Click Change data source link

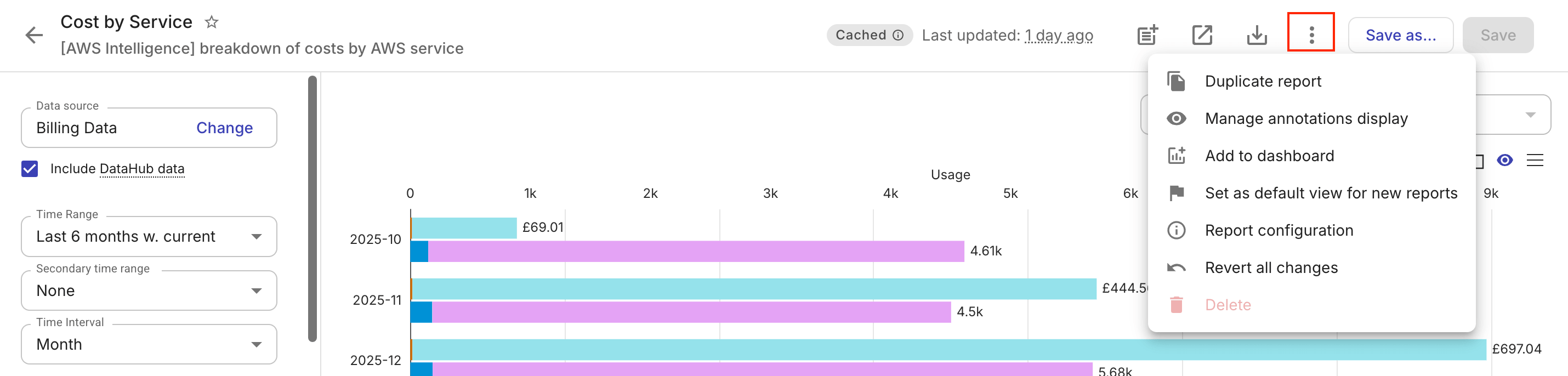click(x=224, y=128)
